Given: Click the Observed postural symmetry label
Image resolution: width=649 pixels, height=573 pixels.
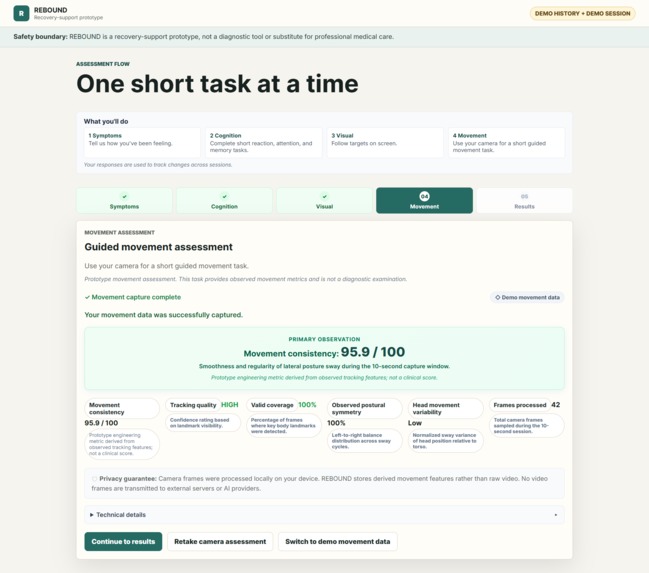Looking at the screenshot, I should point(364,409).
